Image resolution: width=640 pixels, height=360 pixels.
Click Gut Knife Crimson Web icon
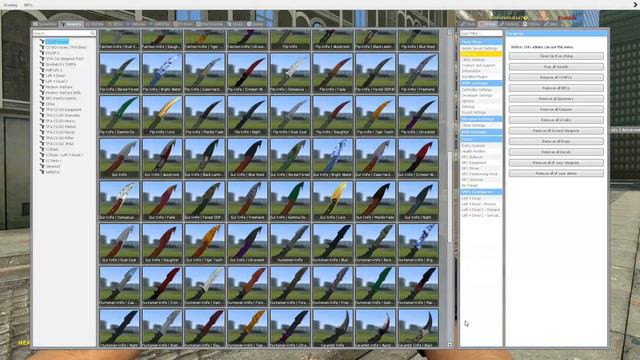coord(418,158)
